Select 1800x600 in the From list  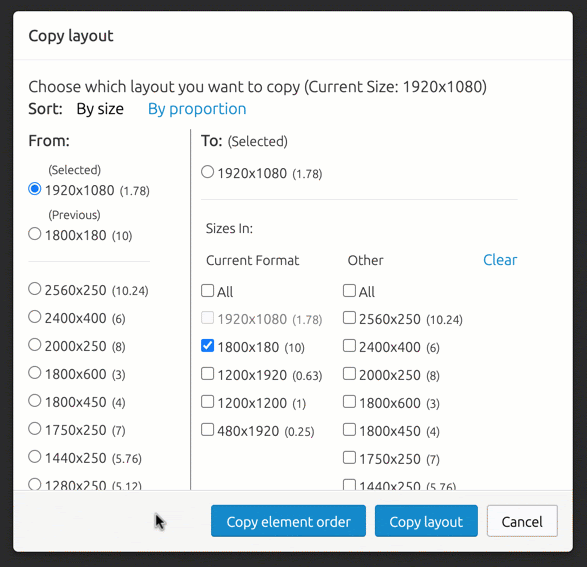point(35,373)
